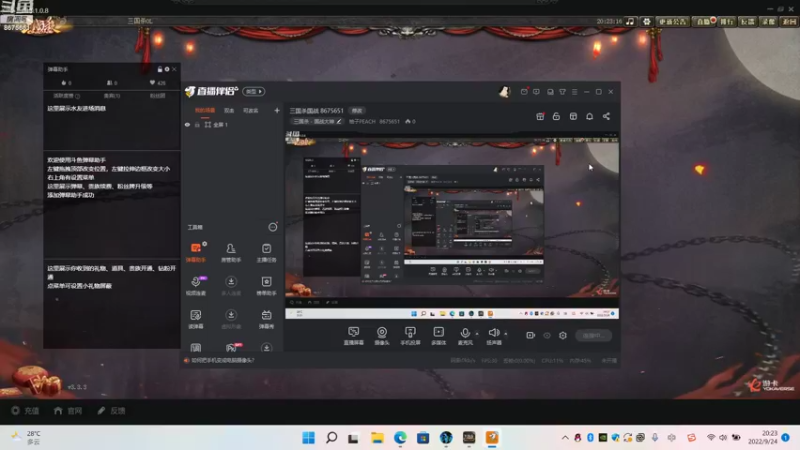Image resolution: width=800 pixels, height=450 pixels.
Task: Select the orange highlighted scene tab
Action: click(205, 110)
